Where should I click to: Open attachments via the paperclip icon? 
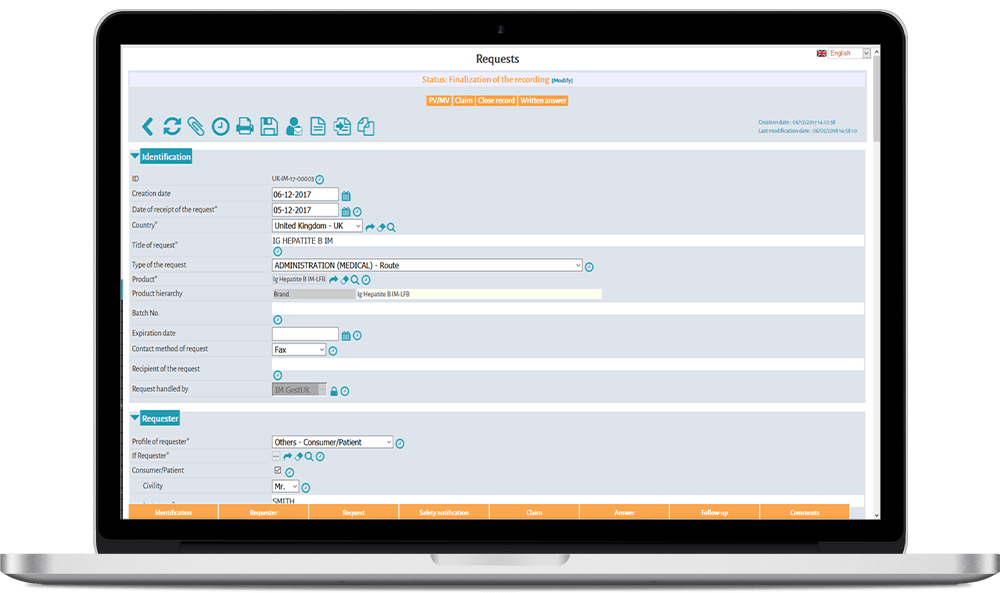click(x=196, y=126)
